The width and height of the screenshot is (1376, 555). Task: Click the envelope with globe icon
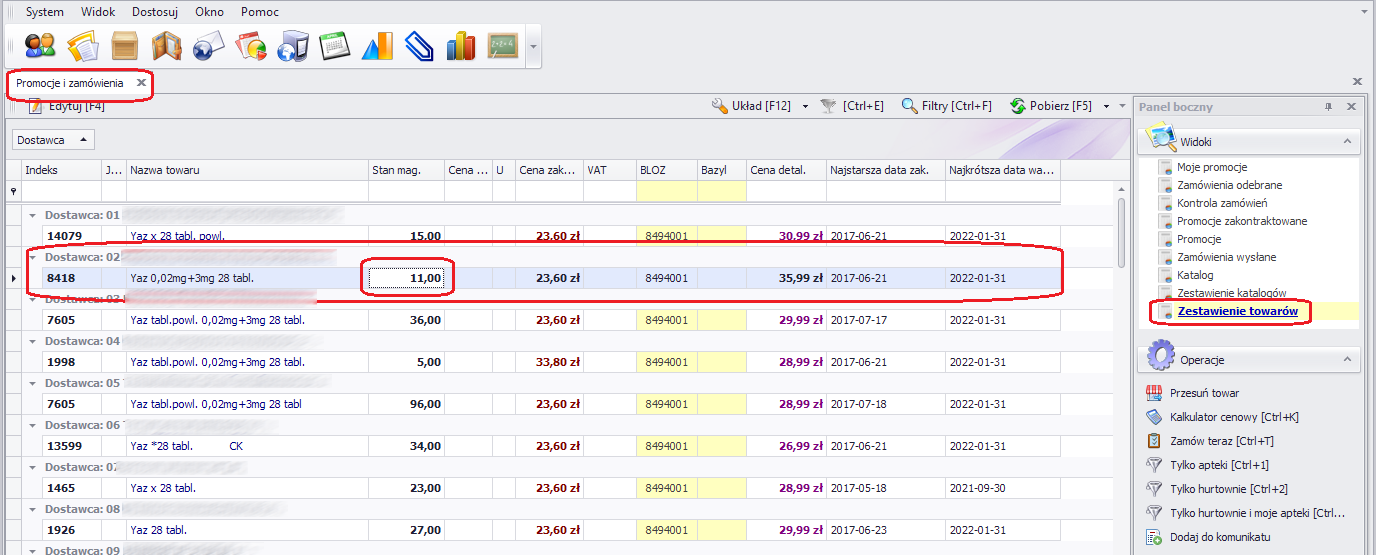[208, 46]
